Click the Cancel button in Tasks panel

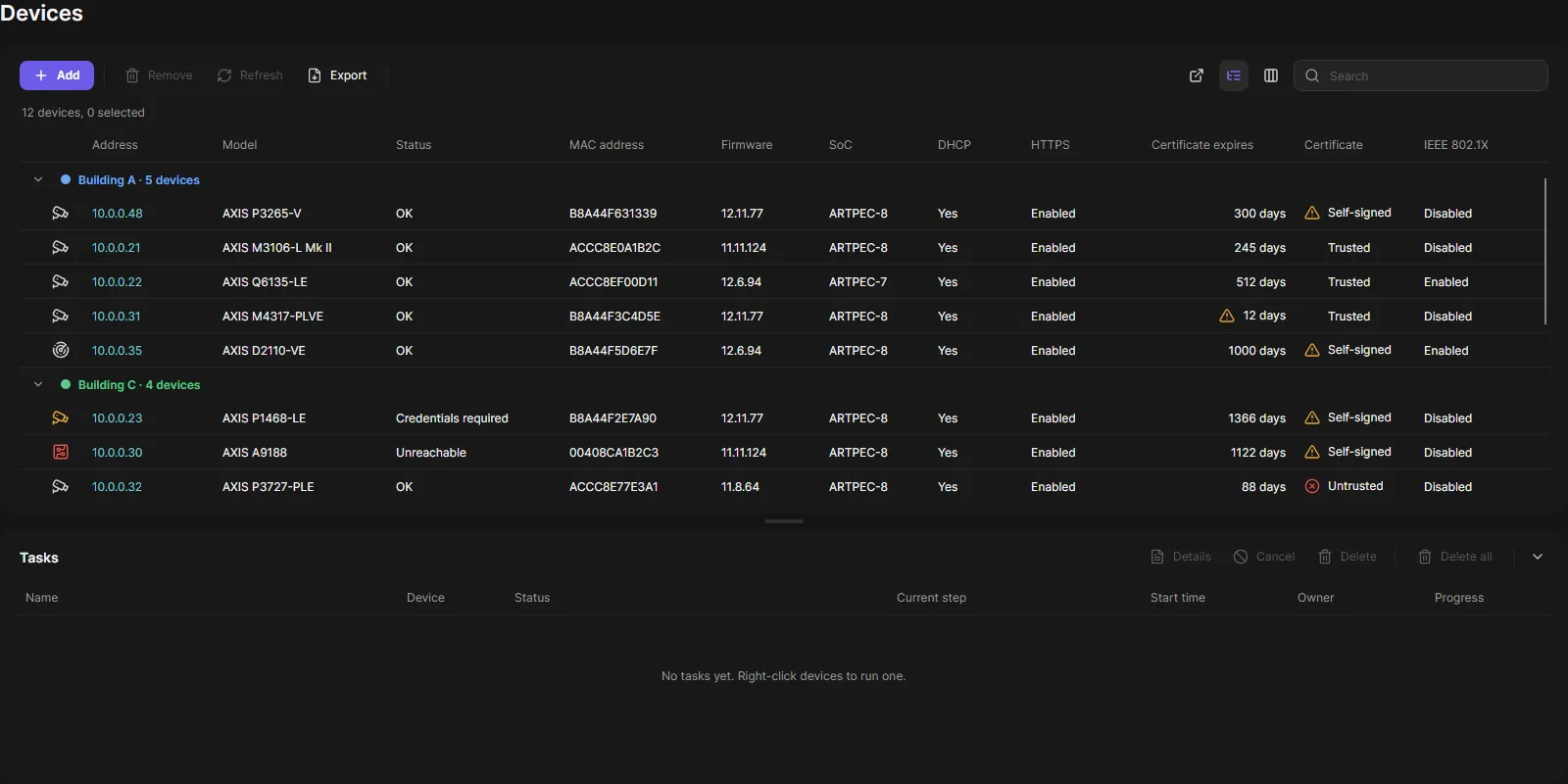[x=1264, y=557]
